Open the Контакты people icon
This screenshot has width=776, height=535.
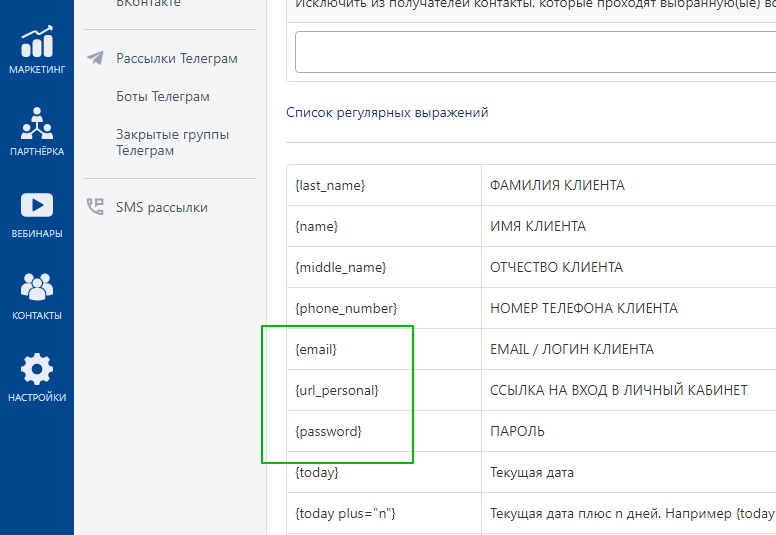[37, 287]
